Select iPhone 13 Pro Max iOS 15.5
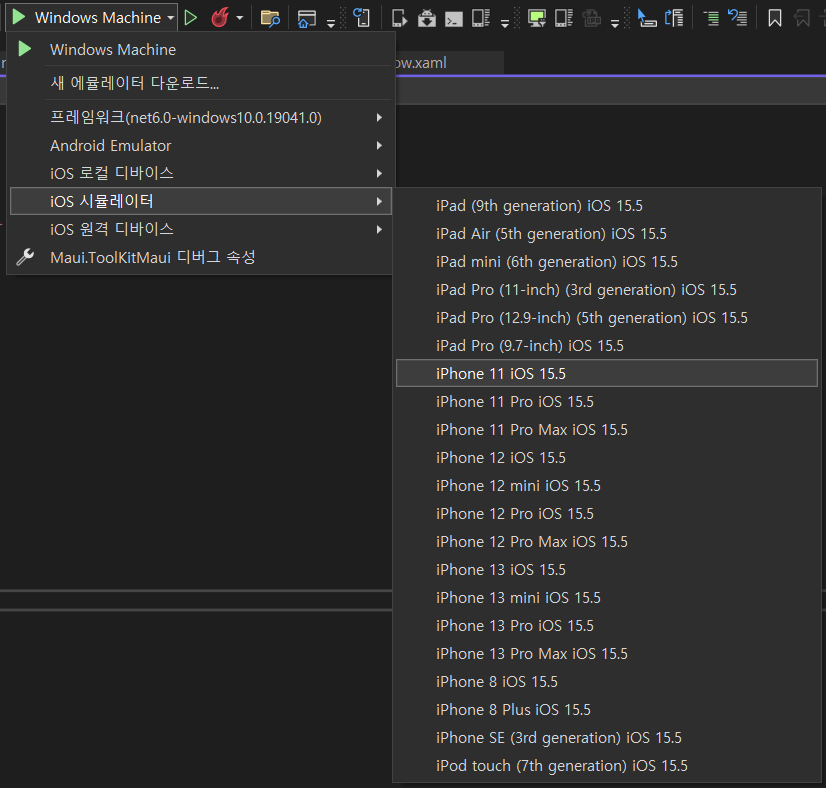The height and width of the screenshot is (788, 826). click(606, 654)
